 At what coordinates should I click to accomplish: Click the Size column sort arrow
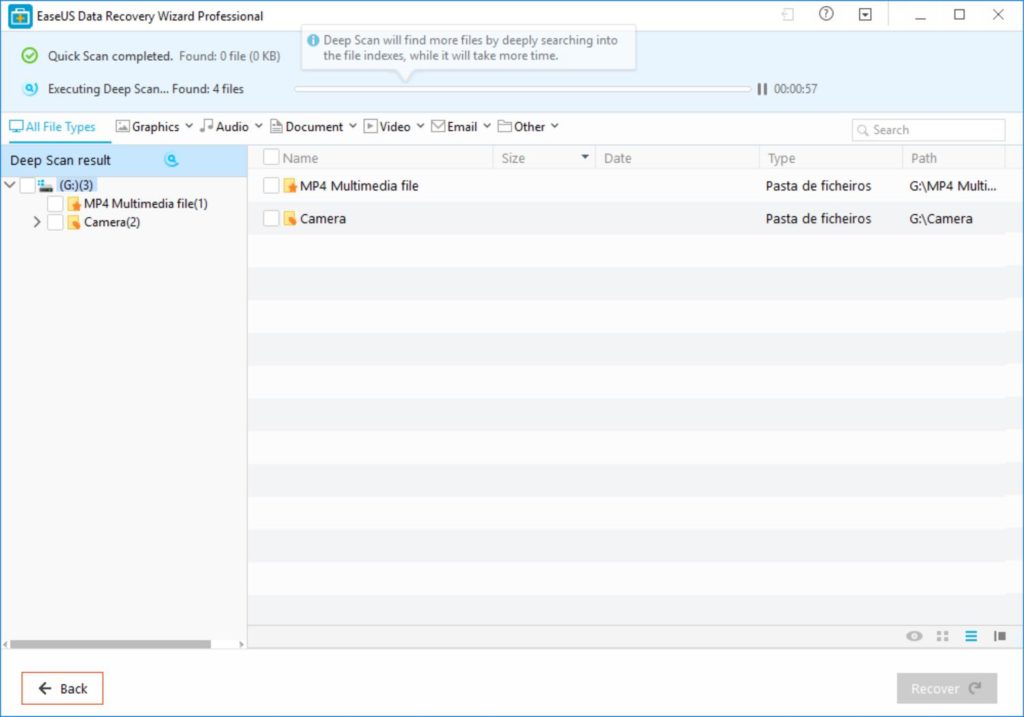click(x=585, y=157)
